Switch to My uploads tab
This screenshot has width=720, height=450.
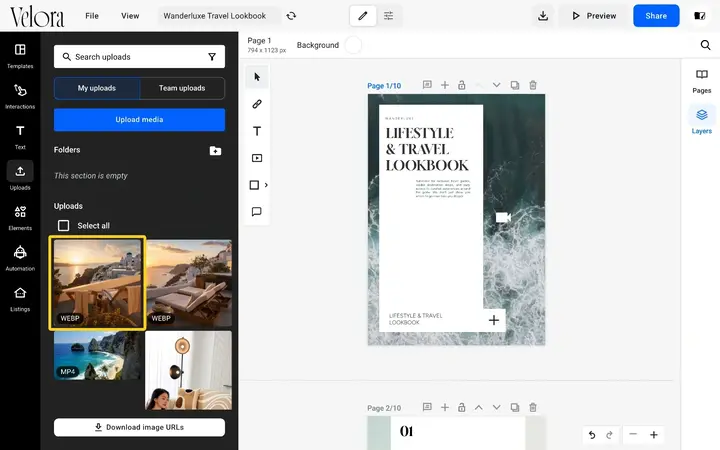tap(96, 88)
